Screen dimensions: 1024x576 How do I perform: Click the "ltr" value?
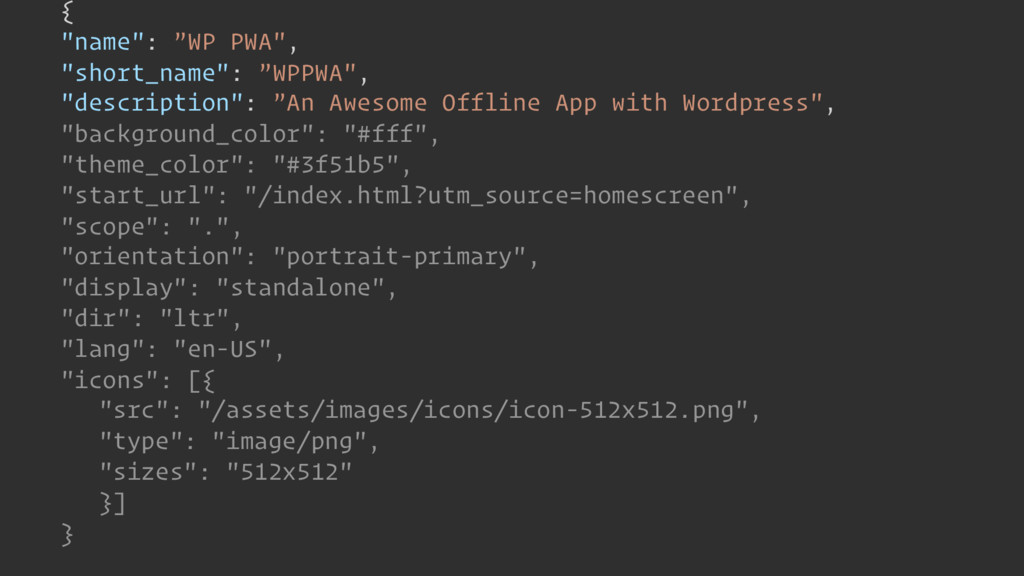pyautogui.click(x=194, y=319)
